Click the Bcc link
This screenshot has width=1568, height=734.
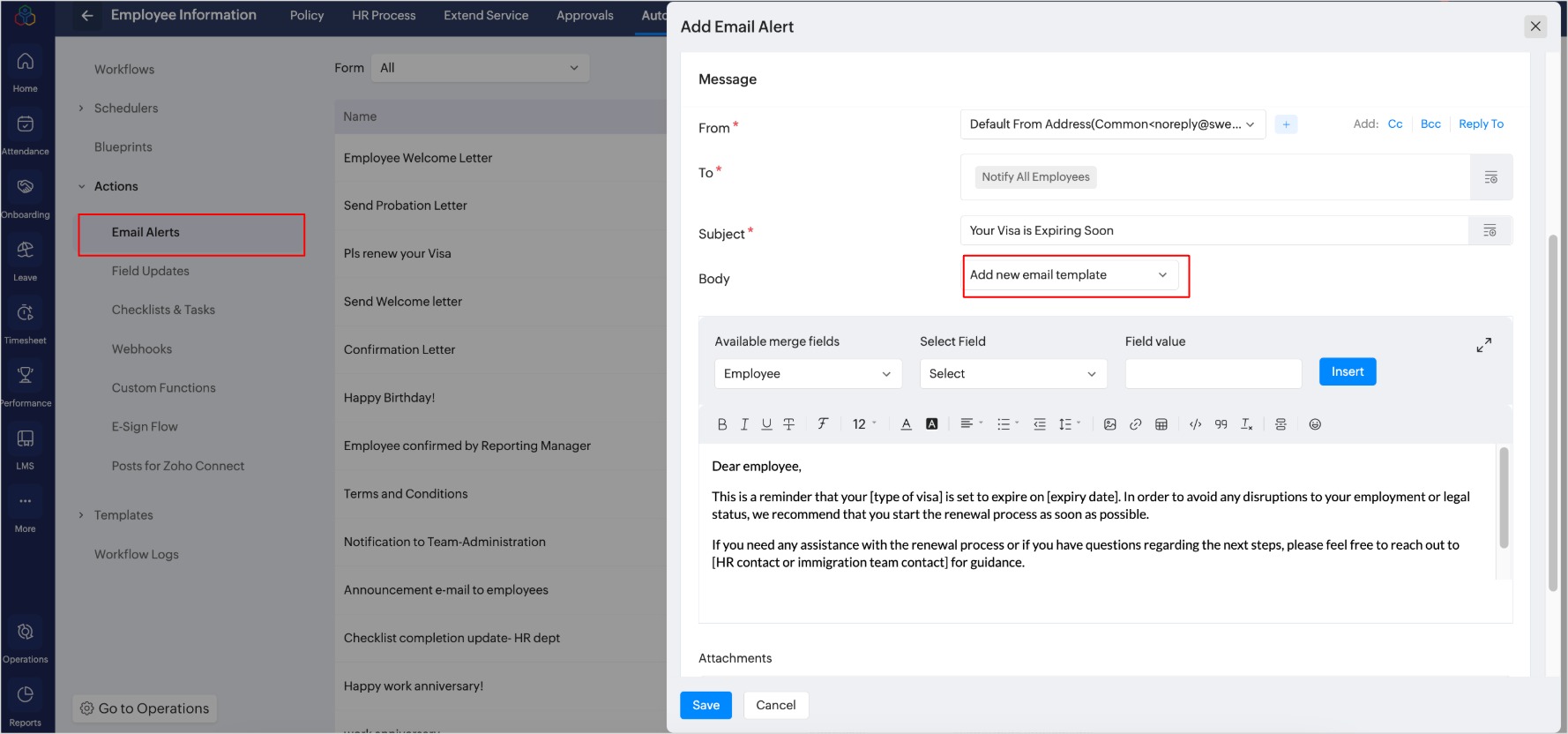coord(1430,124)
